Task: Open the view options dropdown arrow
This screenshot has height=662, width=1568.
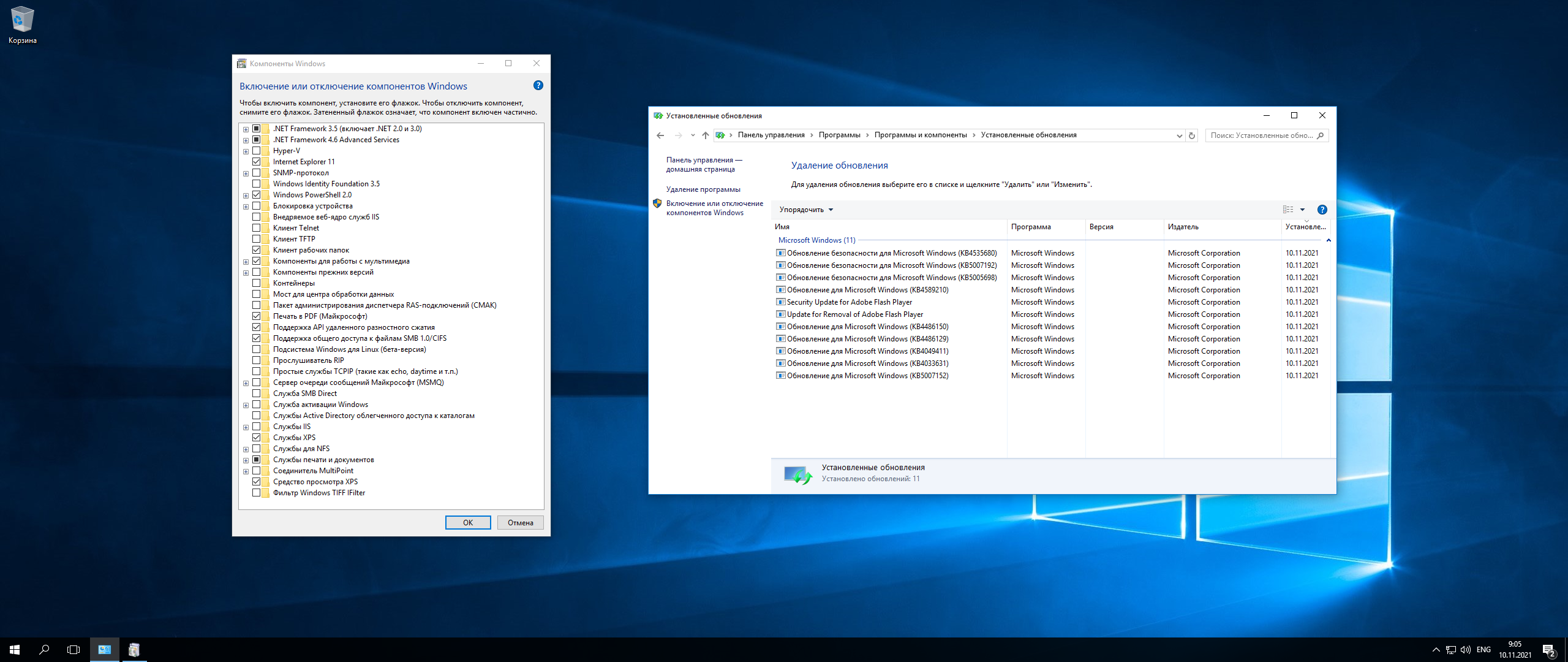Action: coord(1302,210)
